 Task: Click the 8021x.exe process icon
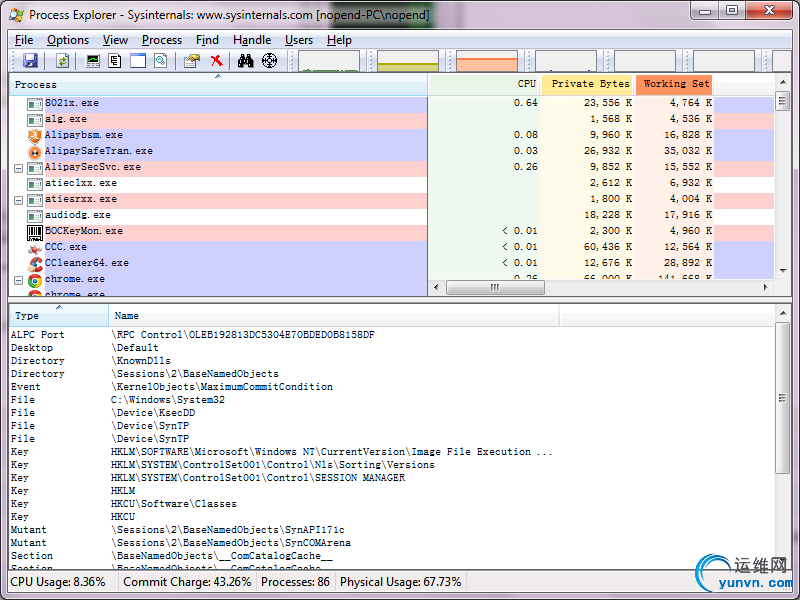click(x=35, y=104)
